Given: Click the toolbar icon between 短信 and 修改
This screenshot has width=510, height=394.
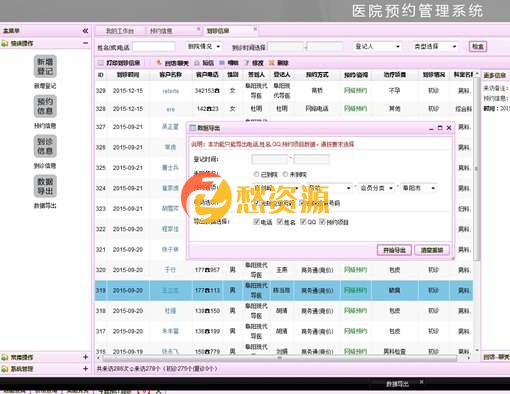Looking at the screenshot, I should tap(229, 63).
